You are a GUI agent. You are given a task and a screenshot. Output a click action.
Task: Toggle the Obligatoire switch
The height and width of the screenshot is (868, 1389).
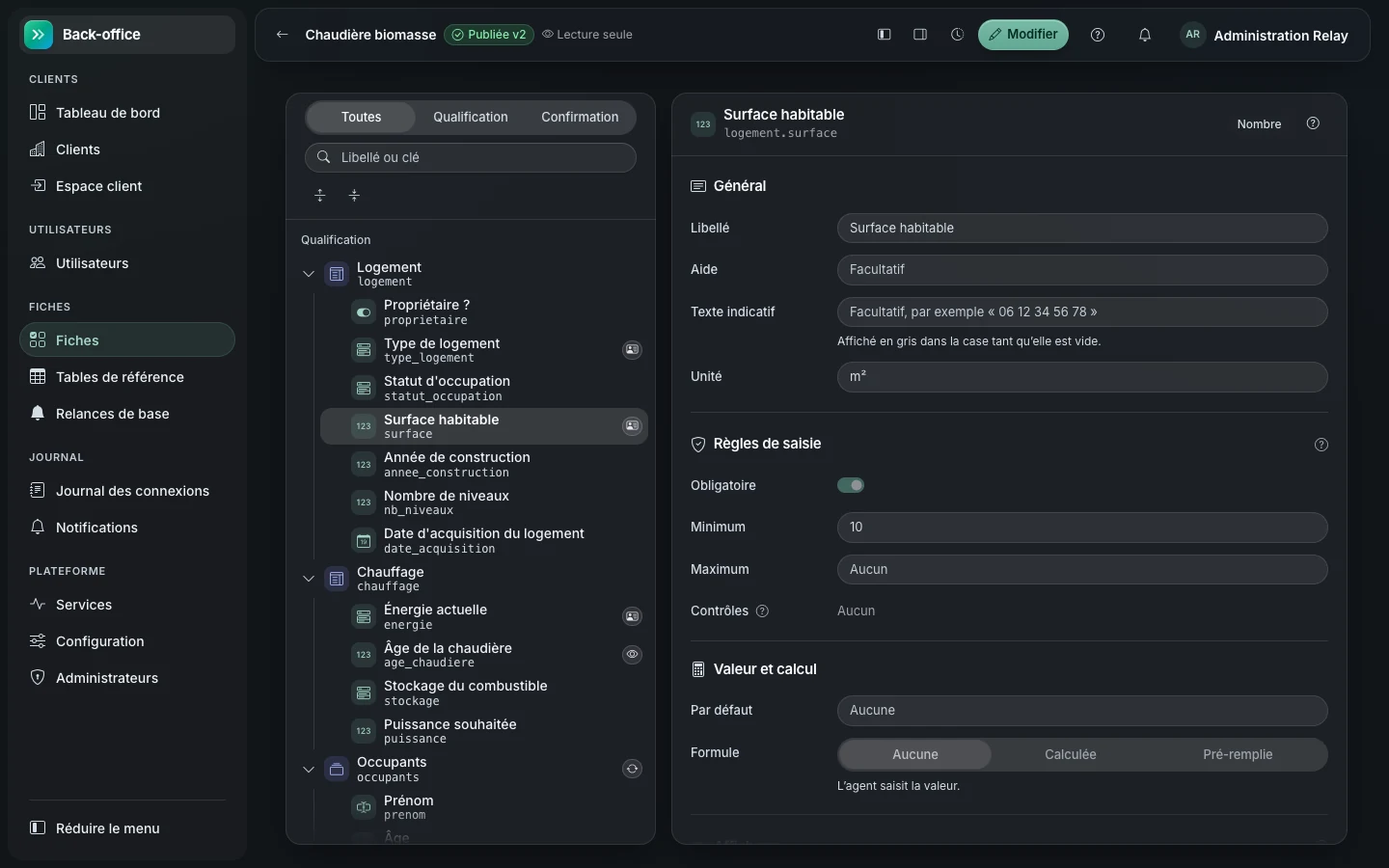(851, 485)
